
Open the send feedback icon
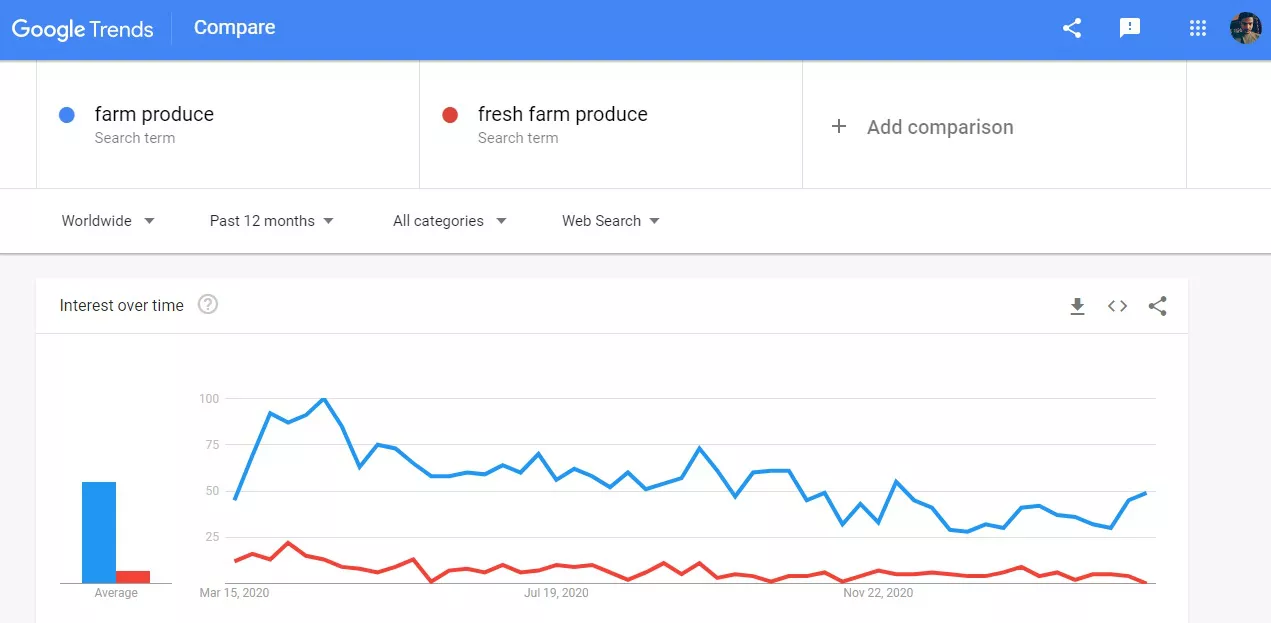(1130, 28)
